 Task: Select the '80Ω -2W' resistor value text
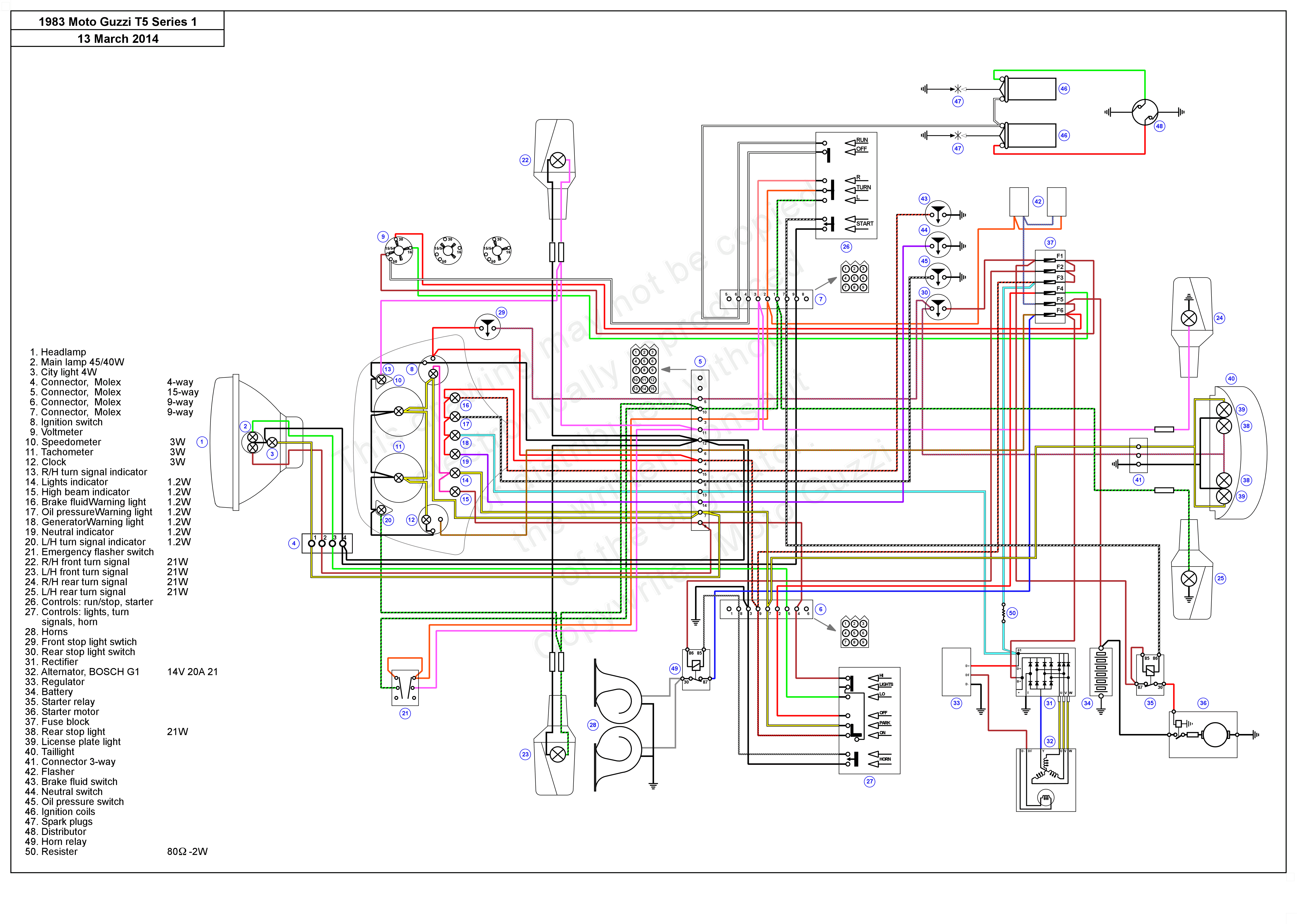coord(187,852)
